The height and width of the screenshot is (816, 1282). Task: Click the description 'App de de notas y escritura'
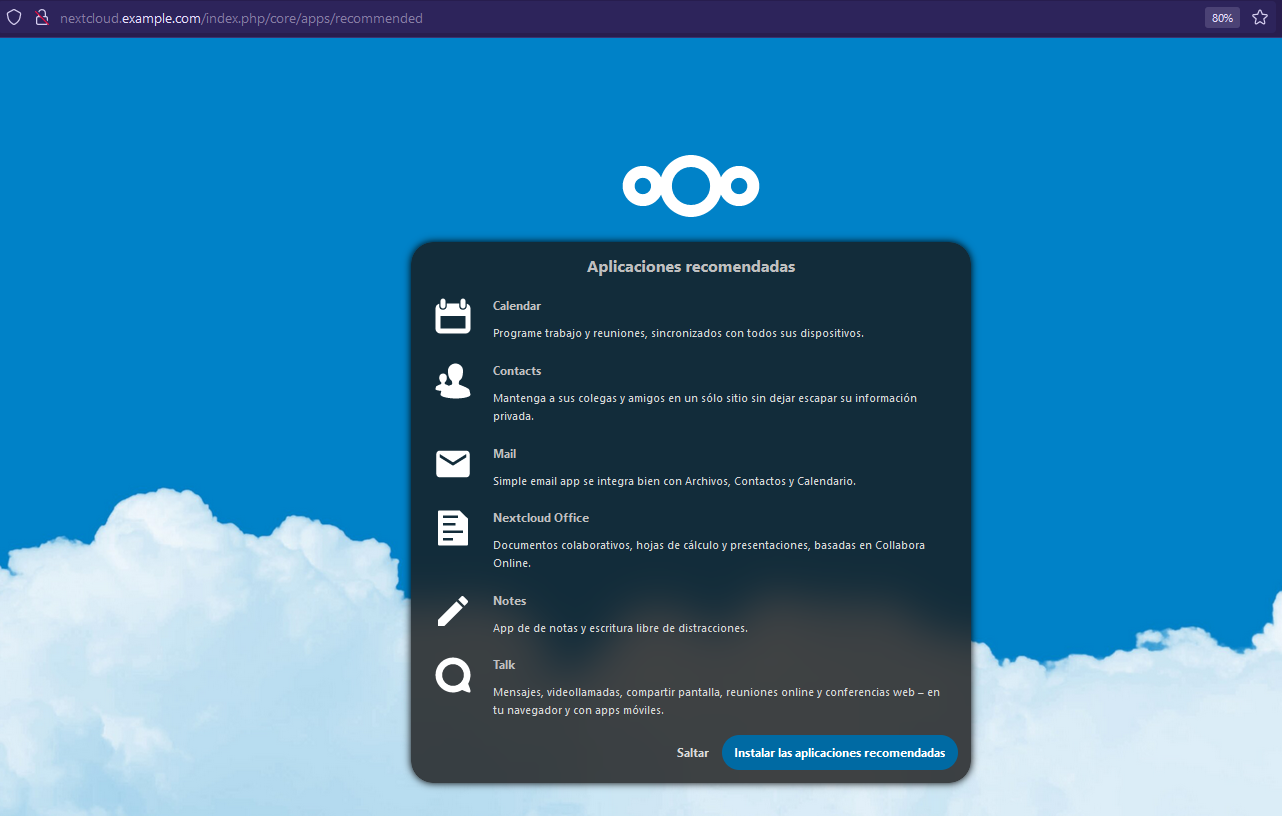620,628
